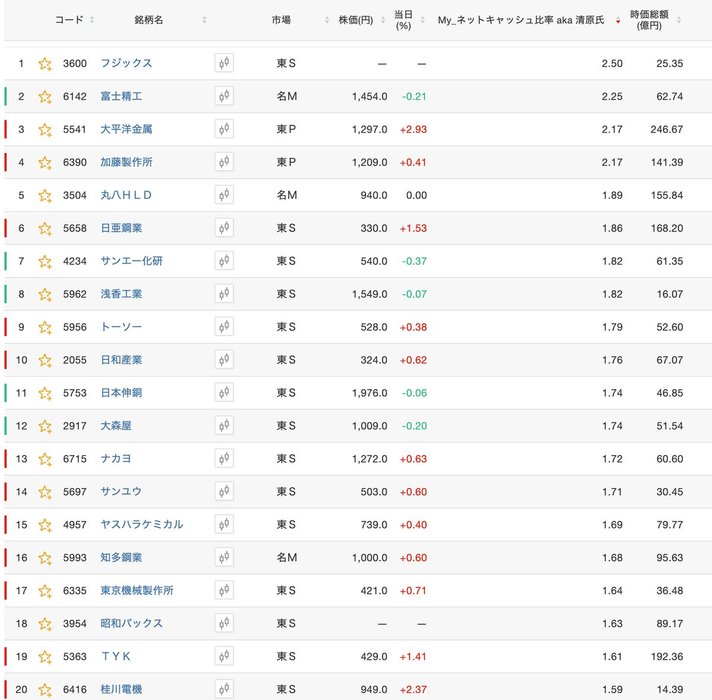This screenshot has width=712, height=700.
Task: Toggle favorite star for 5753 日本伸銅
Action: [45, 393]
